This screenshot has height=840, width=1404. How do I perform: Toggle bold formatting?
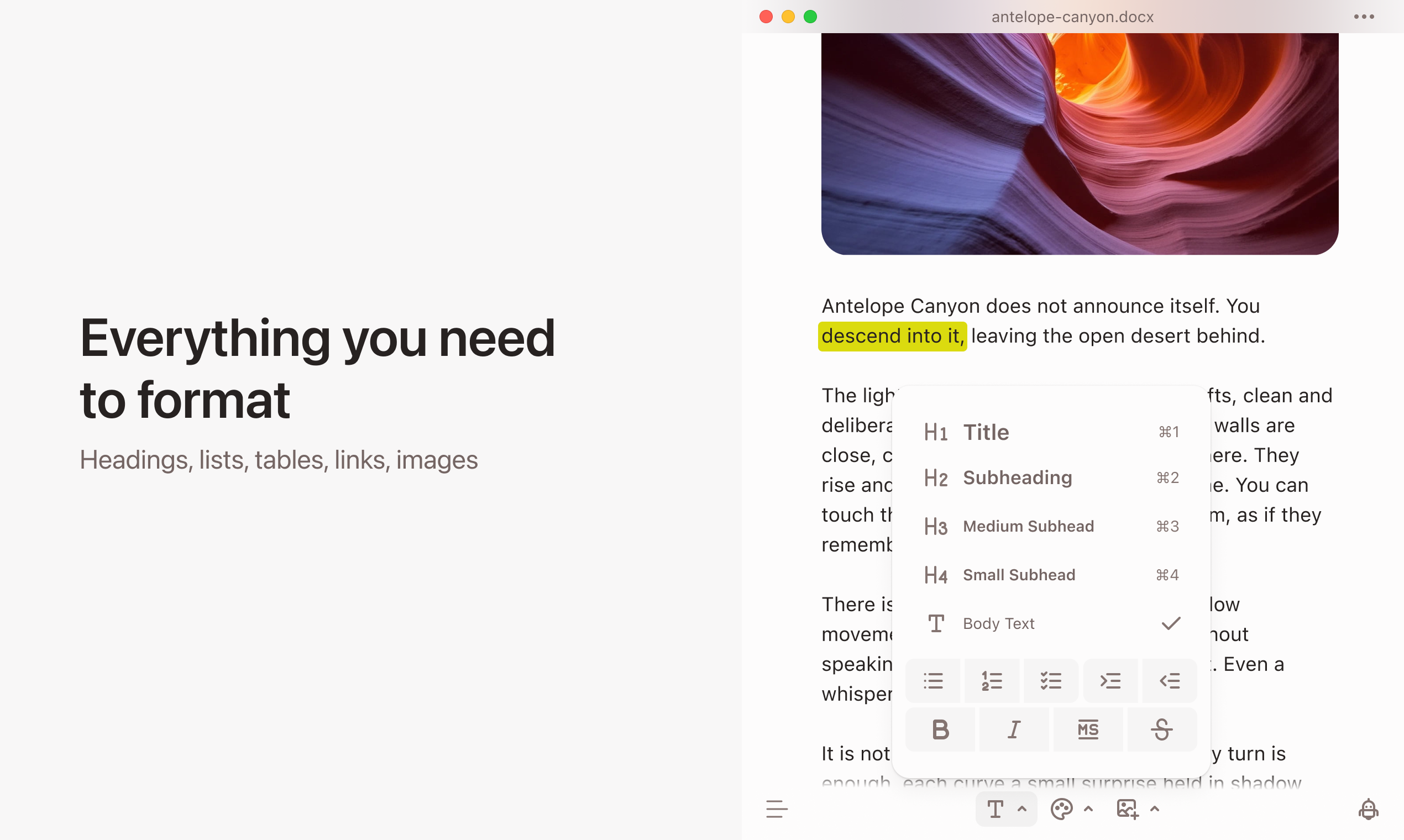[x=940, y=729]
